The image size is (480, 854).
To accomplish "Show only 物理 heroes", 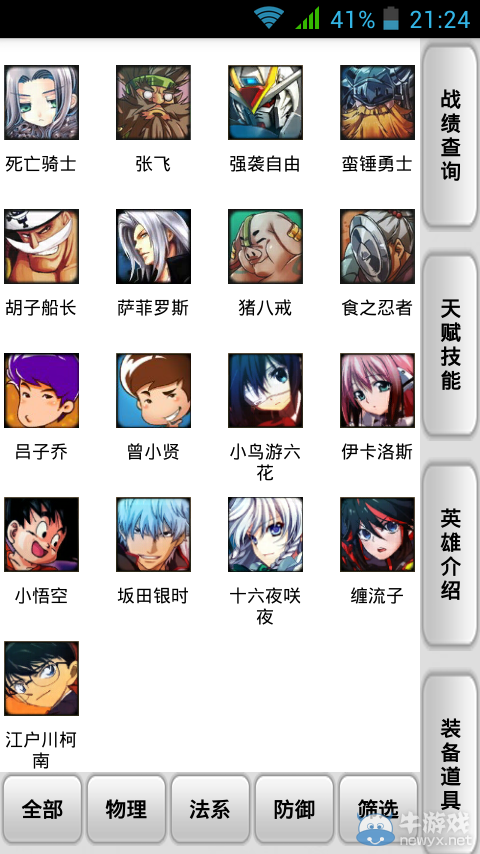I will [x=126, y=809].
